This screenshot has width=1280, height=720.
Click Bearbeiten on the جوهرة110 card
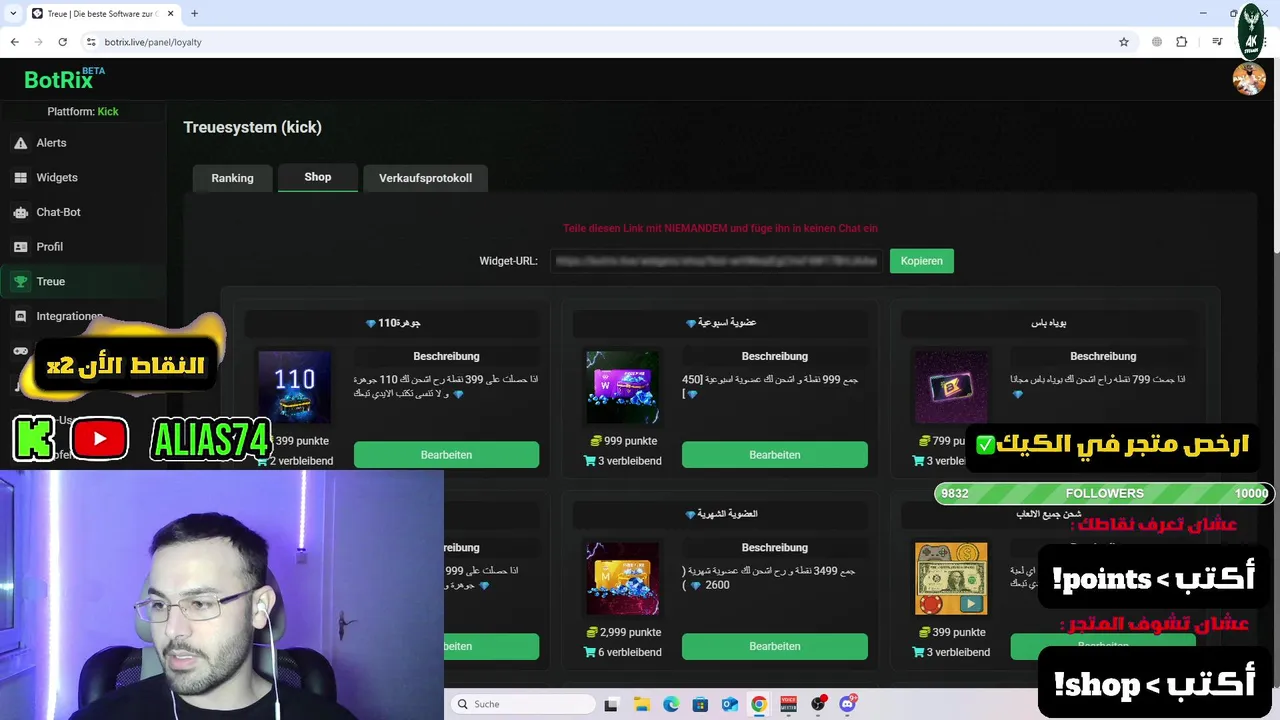click(x=446, y=455)
